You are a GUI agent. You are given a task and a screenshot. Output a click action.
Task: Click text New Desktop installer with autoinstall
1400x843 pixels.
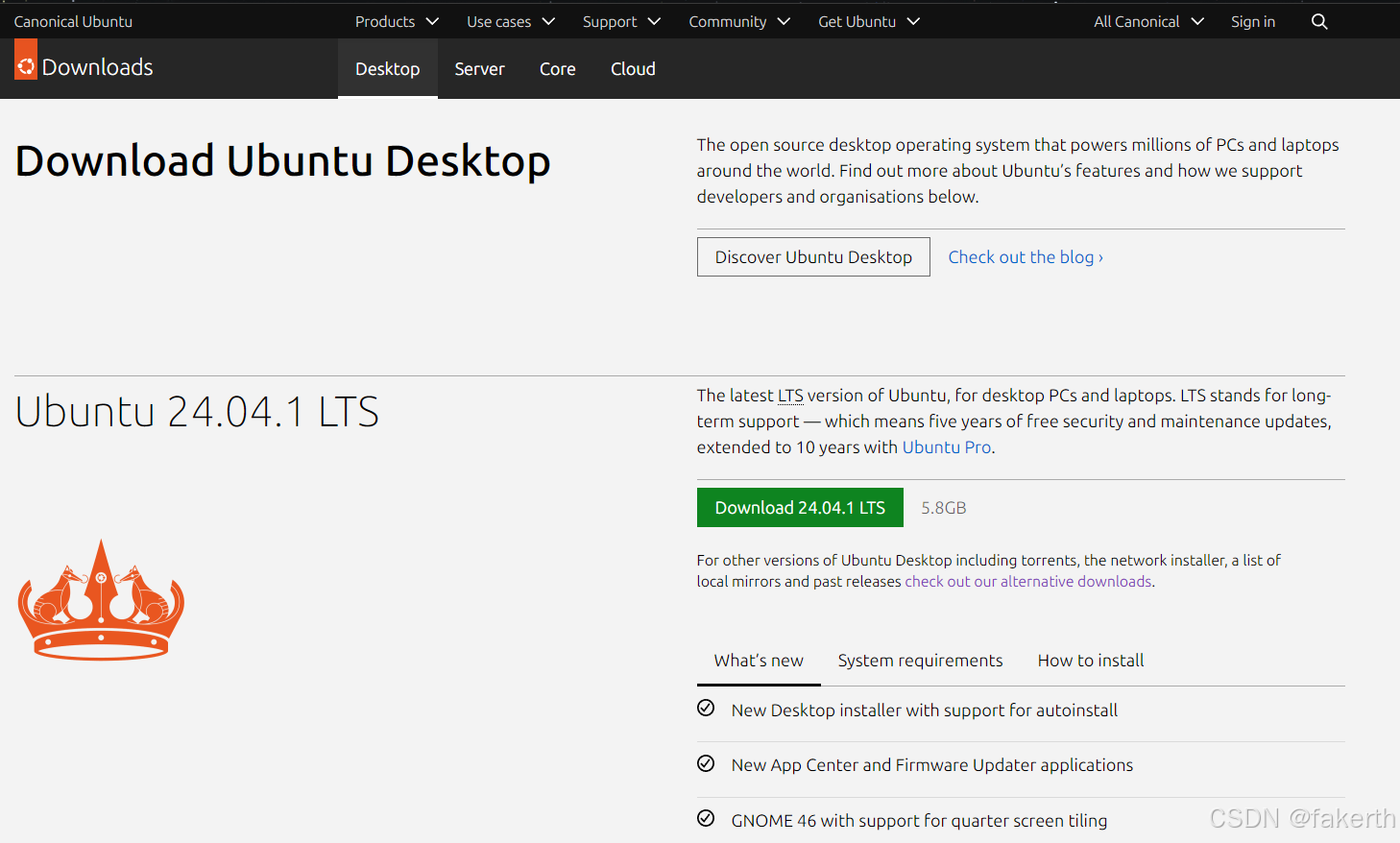(925, 711)
